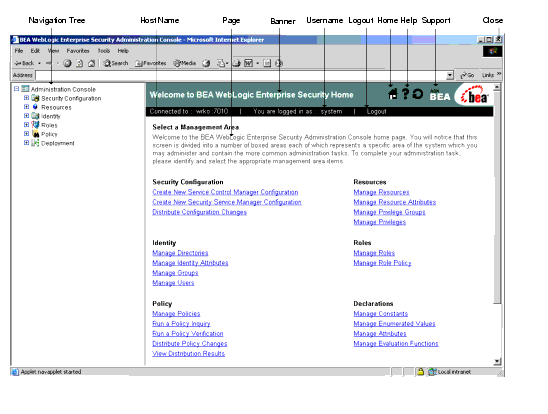
Task: Open the Media toolbar button
Action: (x=185, y=63)
